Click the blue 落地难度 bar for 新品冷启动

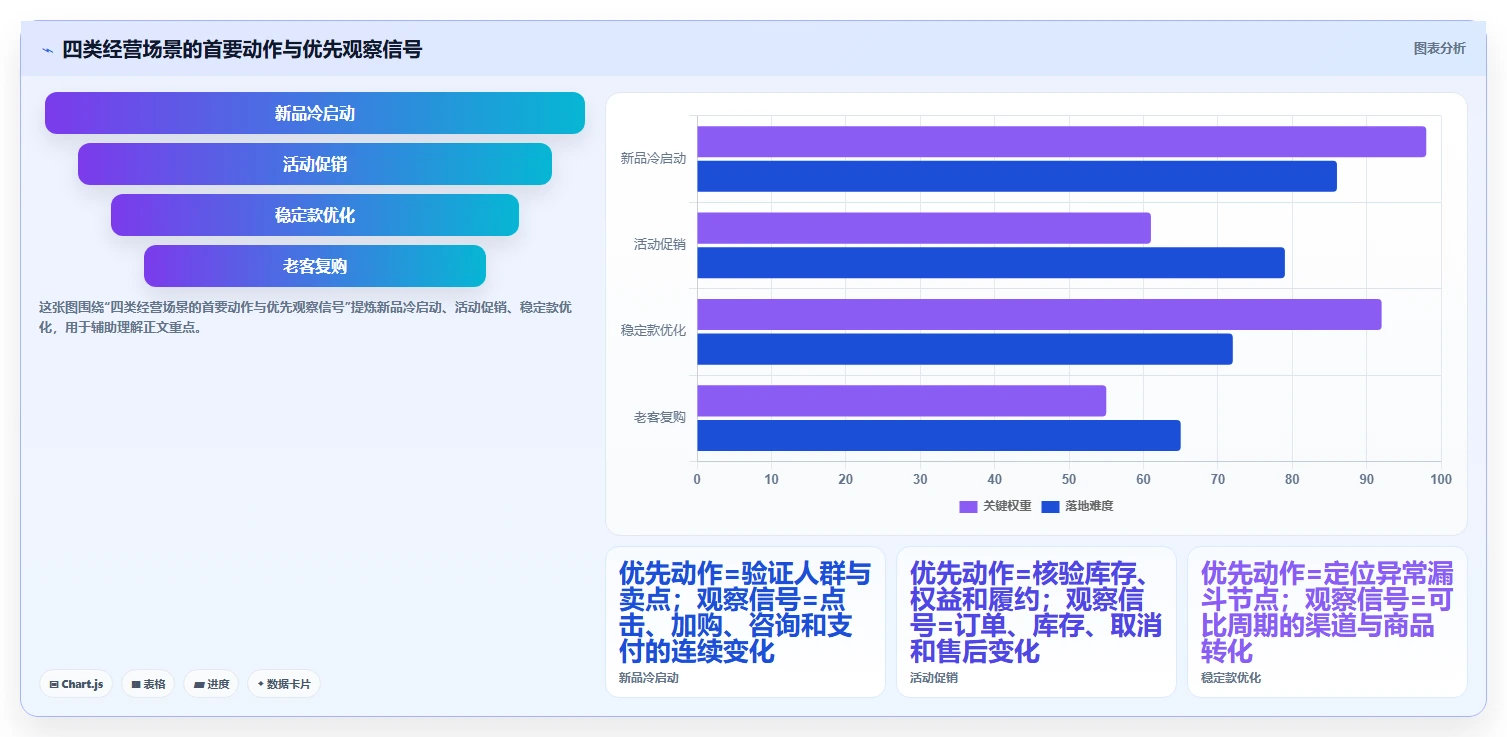pos(1017,176)
